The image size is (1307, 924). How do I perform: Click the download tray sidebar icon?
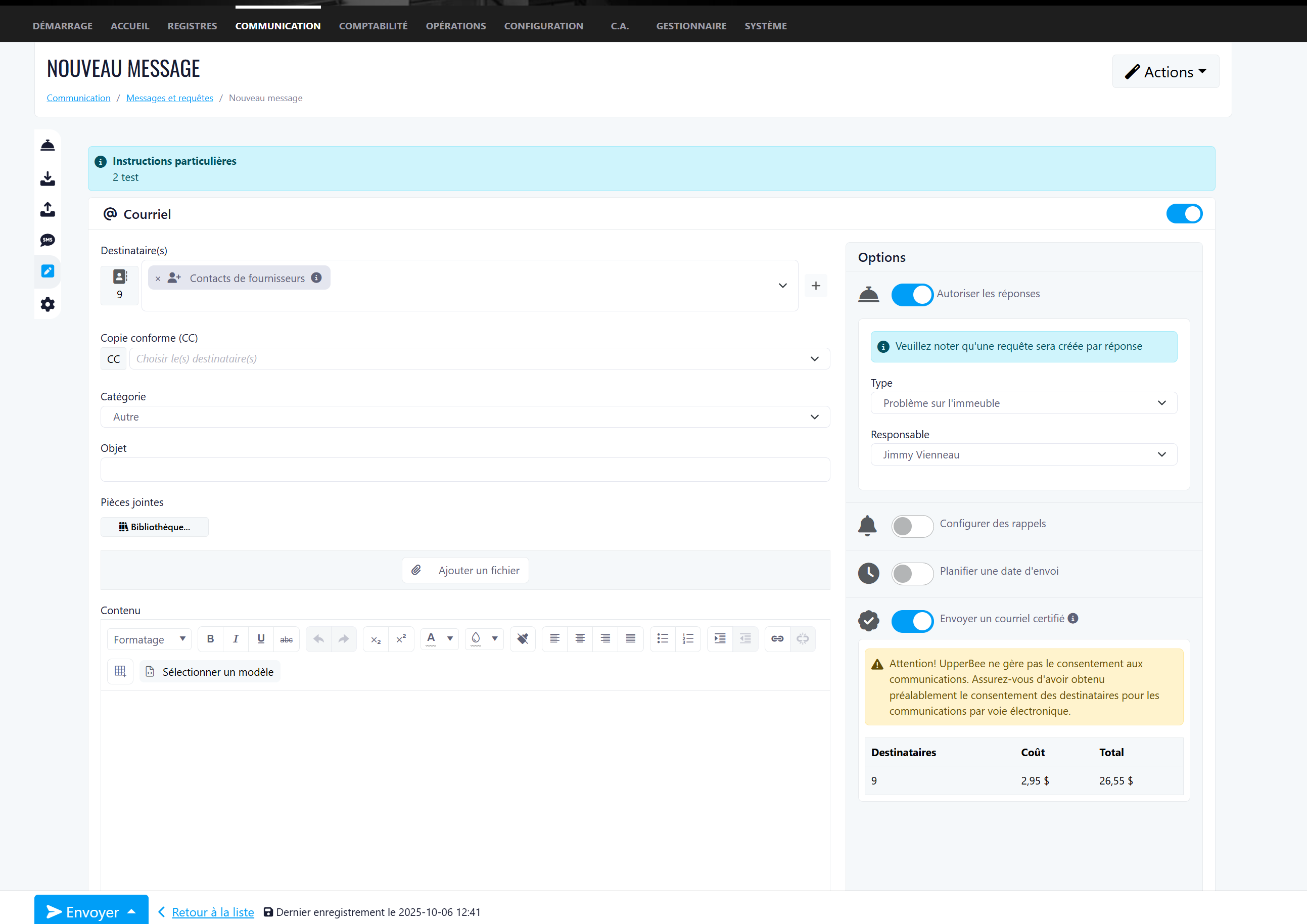coord(47,179)
